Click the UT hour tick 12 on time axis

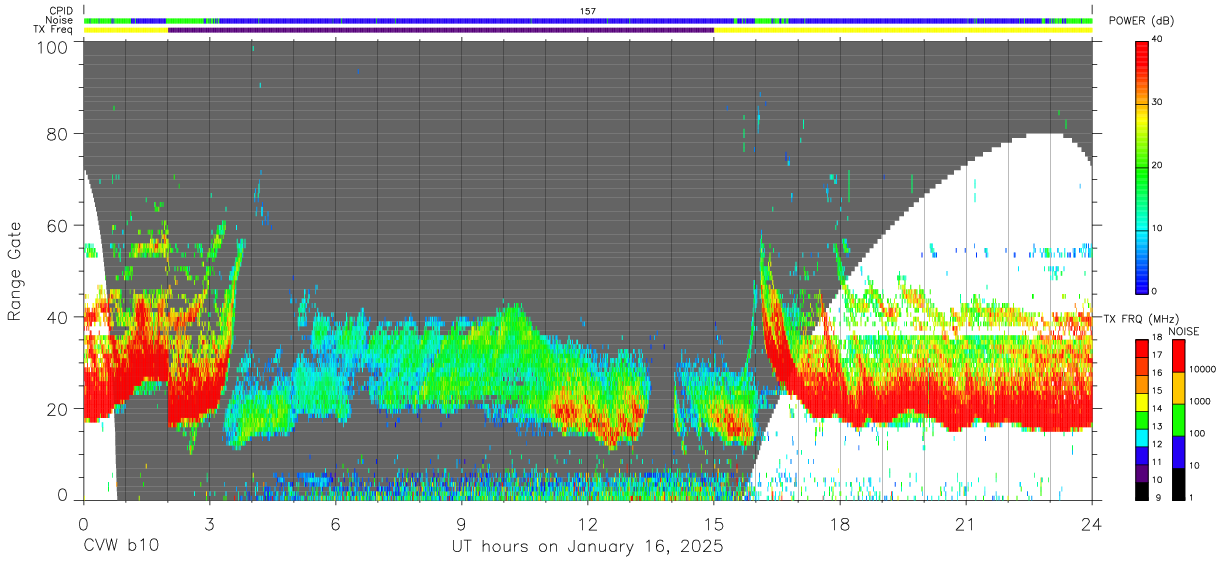pos(588,523)
